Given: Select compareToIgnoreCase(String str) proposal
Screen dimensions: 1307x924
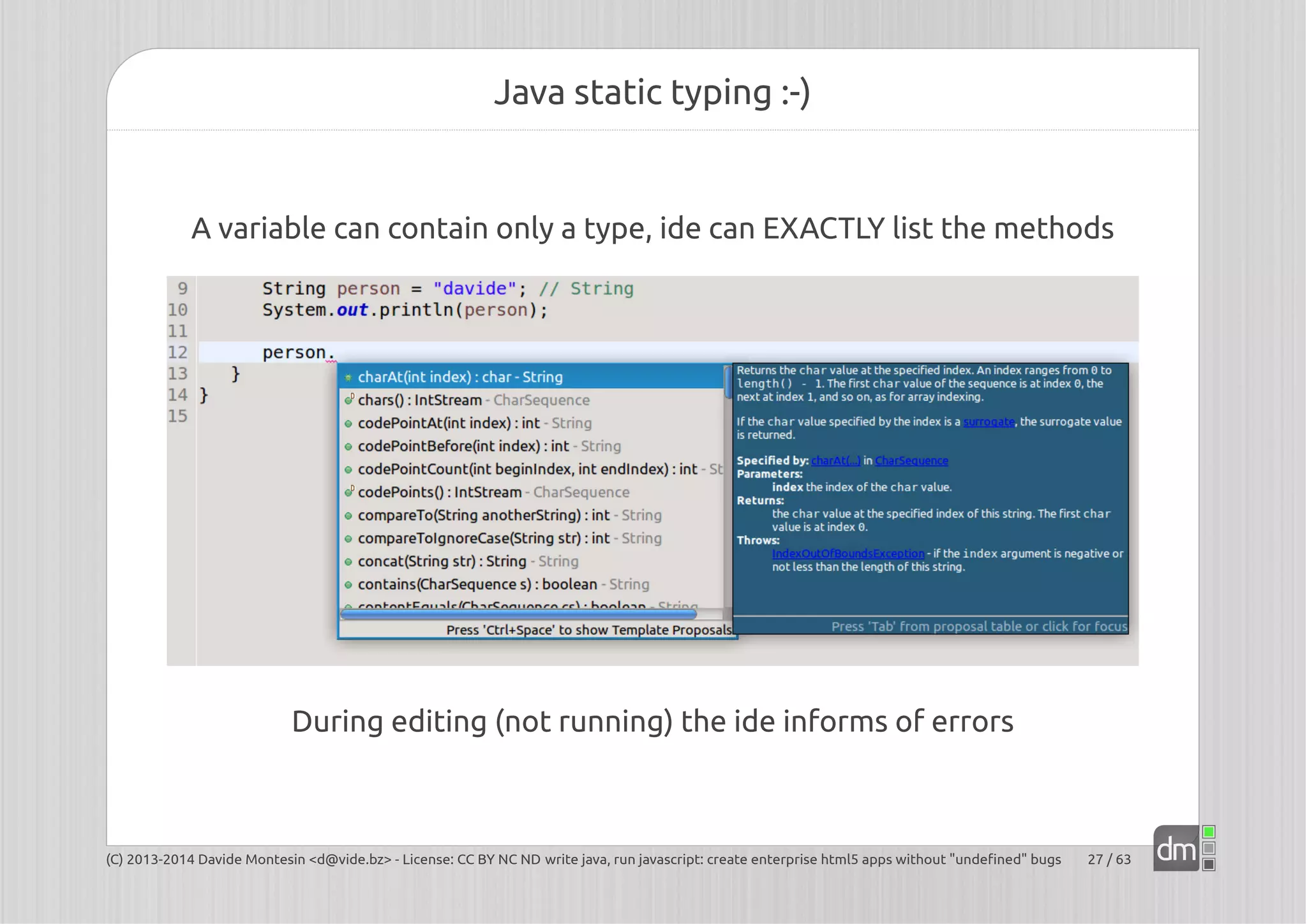Looking at the screenshot, I should click(x=531, y=538).
